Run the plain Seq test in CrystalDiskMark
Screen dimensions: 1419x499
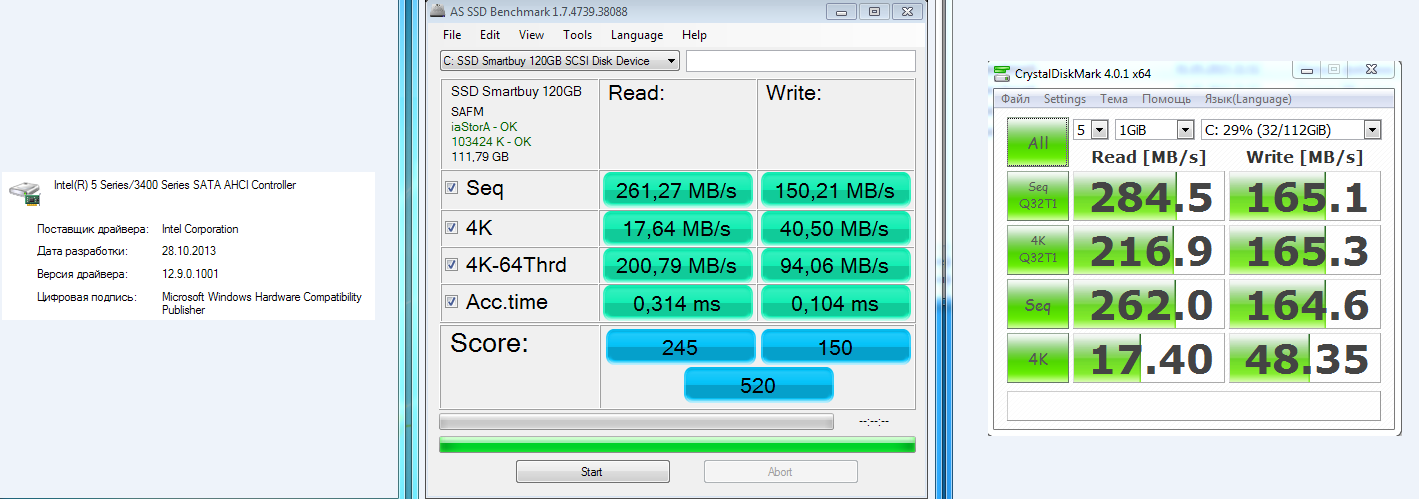coord(1038,304)
